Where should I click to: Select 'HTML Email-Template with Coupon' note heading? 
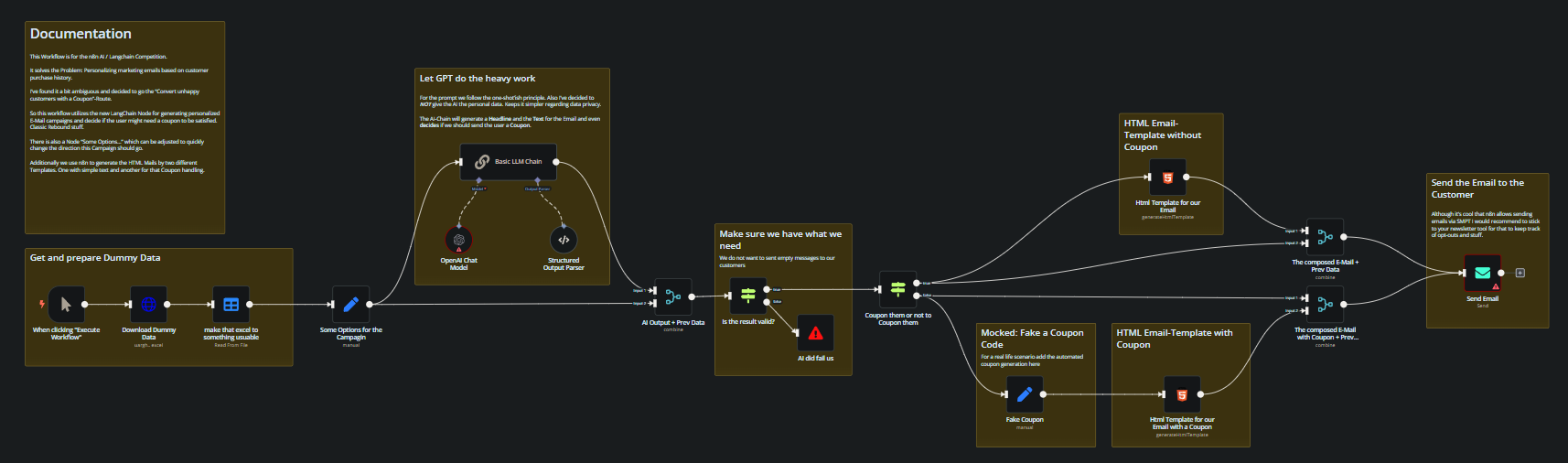pyautogui.click(x=1175, y=339)
